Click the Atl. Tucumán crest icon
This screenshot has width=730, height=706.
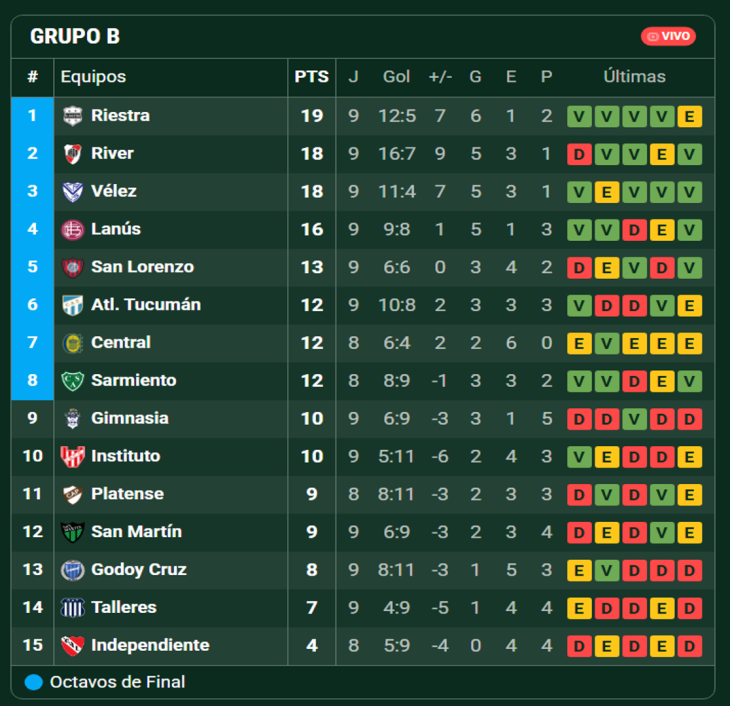73,305
